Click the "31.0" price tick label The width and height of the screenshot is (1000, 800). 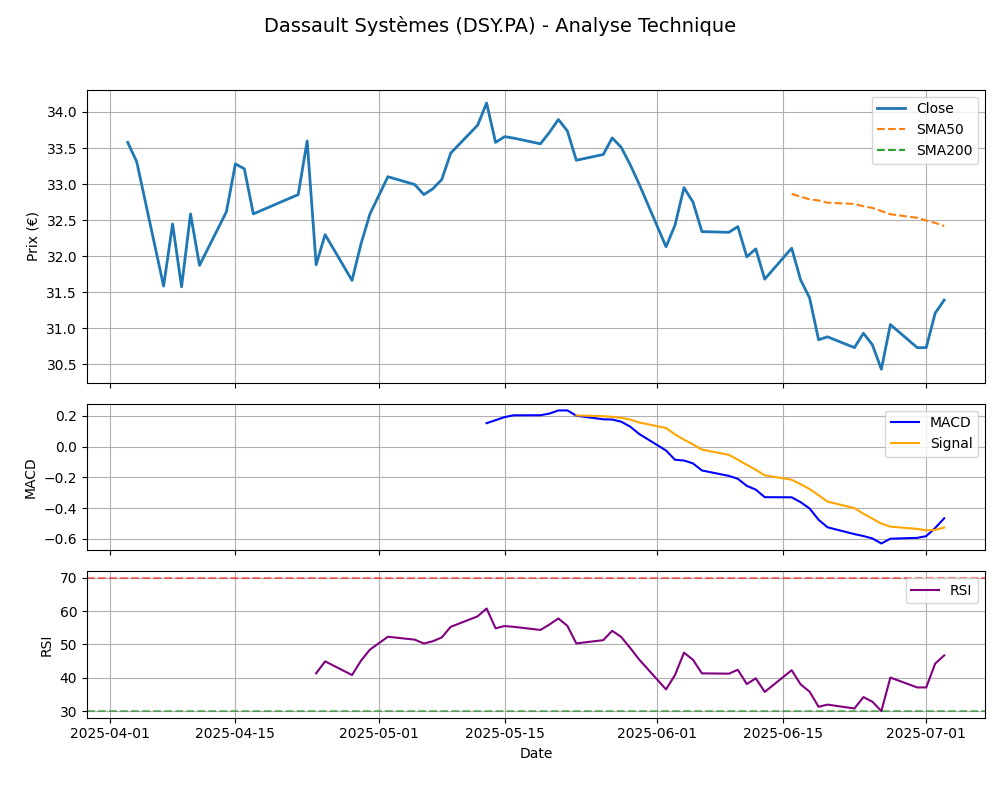coord(61,329)
